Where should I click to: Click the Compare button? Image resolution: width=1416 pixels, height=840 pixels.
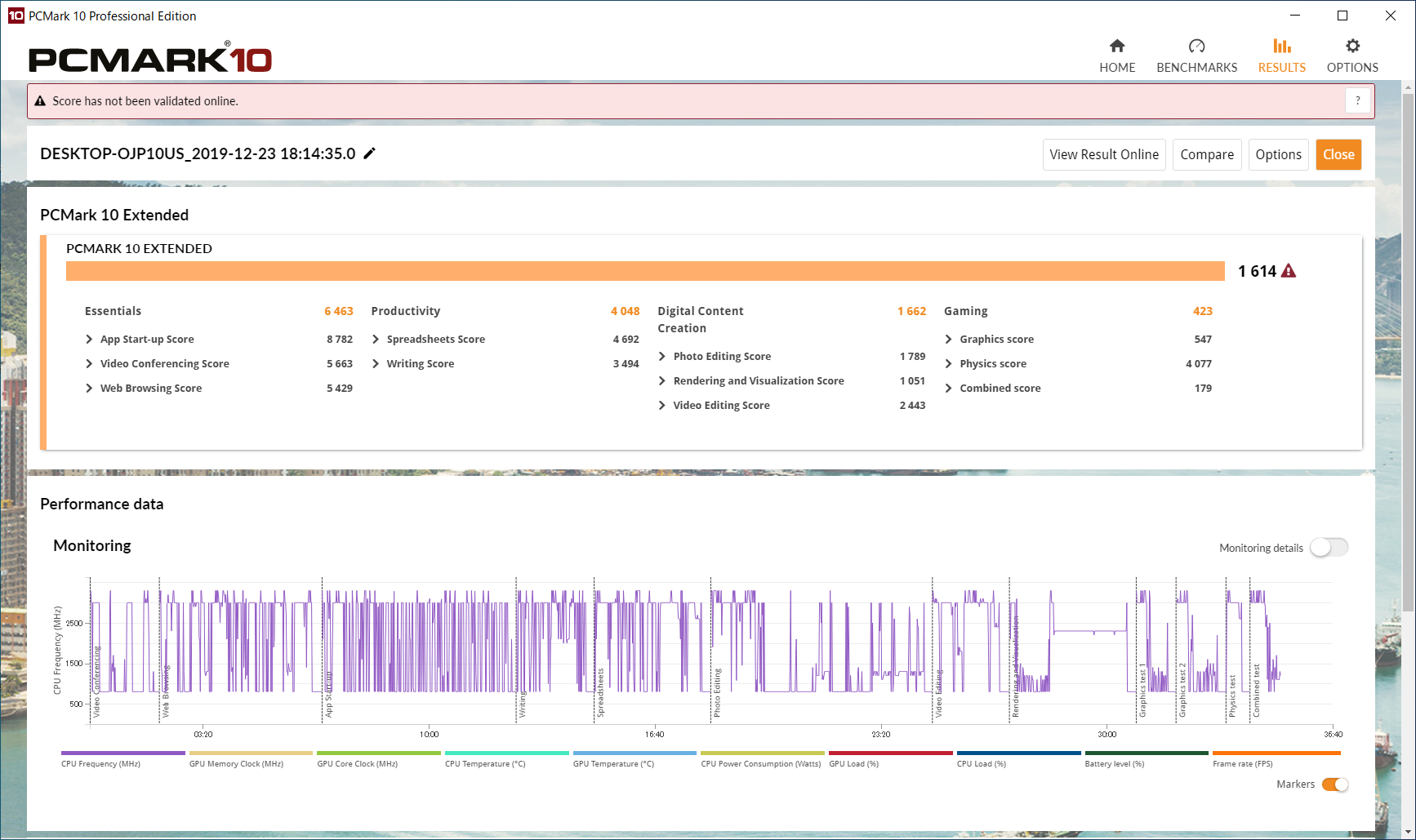(x=1206, y=154)
